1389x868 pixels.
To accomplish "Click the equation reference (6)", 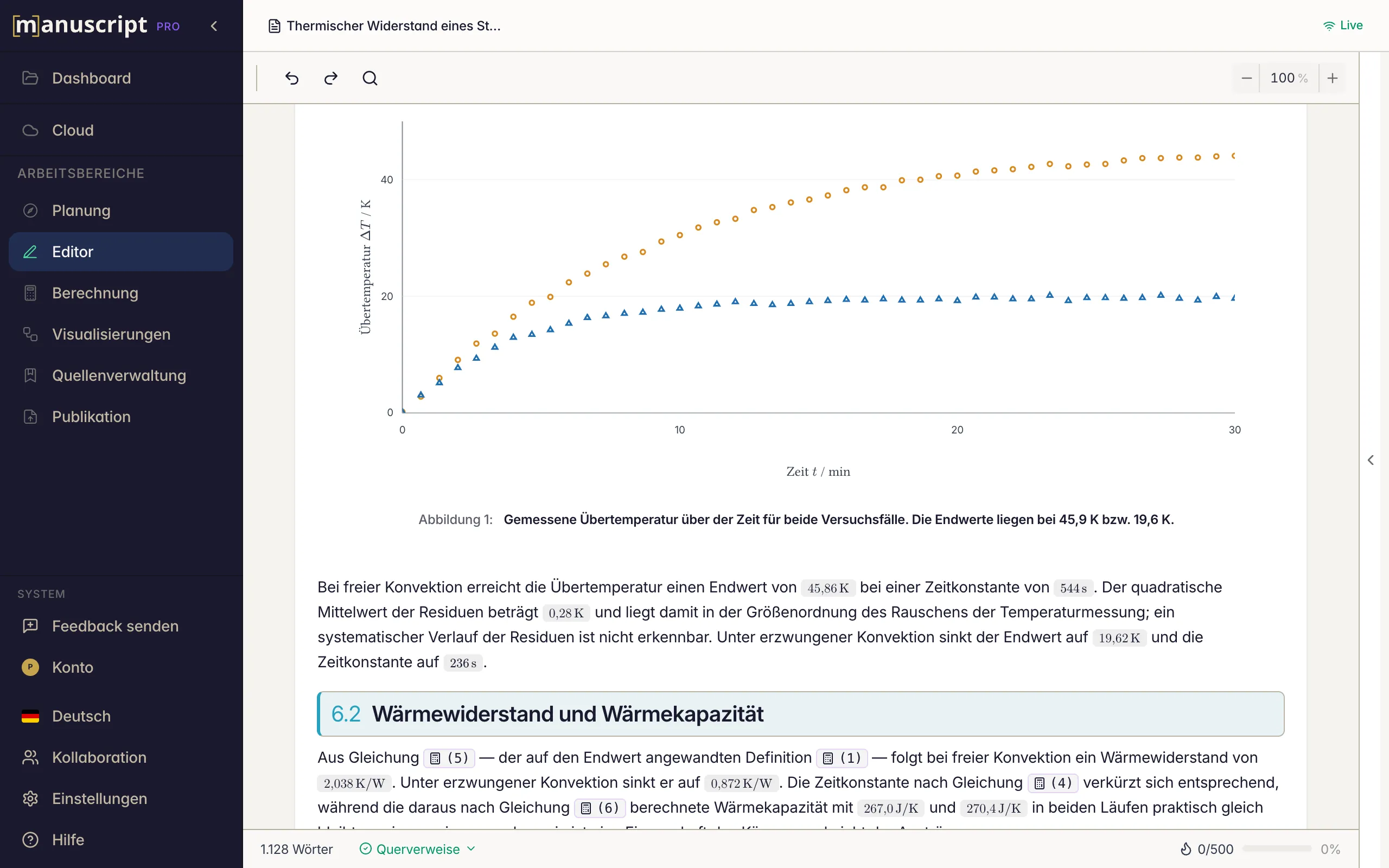I will pos(600,808).
